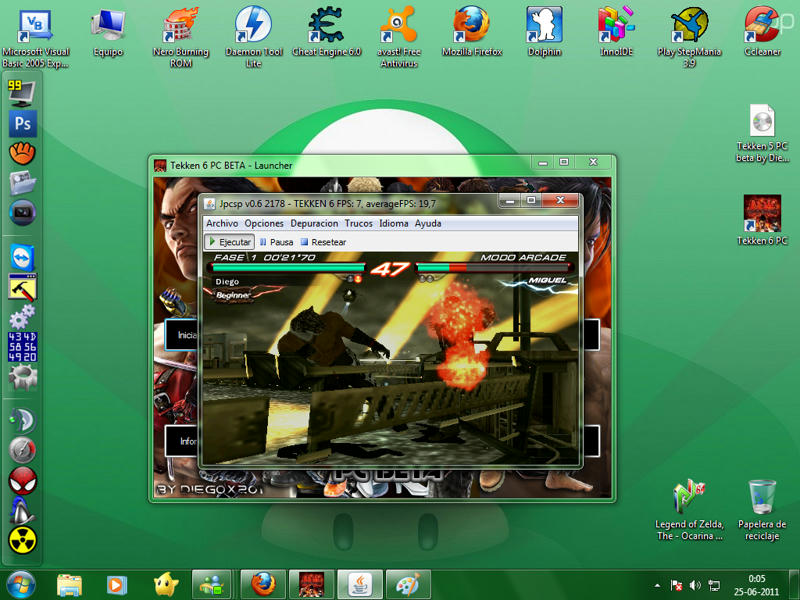
Task: Click the two small gears dock icon
Action: (x=22, y=317)
